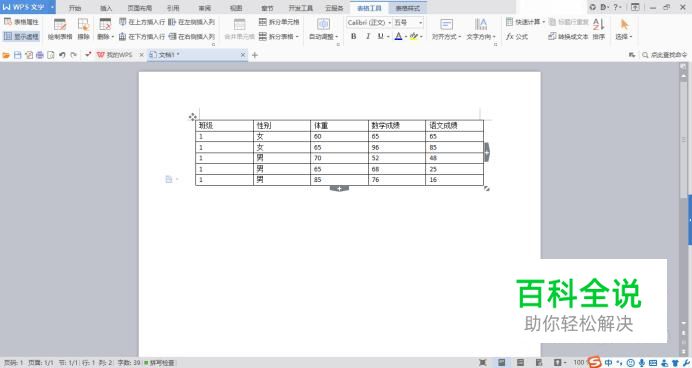Insert column to the right (在右侧插入列)
The width and height of the screenshot is (692, 368).
tap(192, 37)
